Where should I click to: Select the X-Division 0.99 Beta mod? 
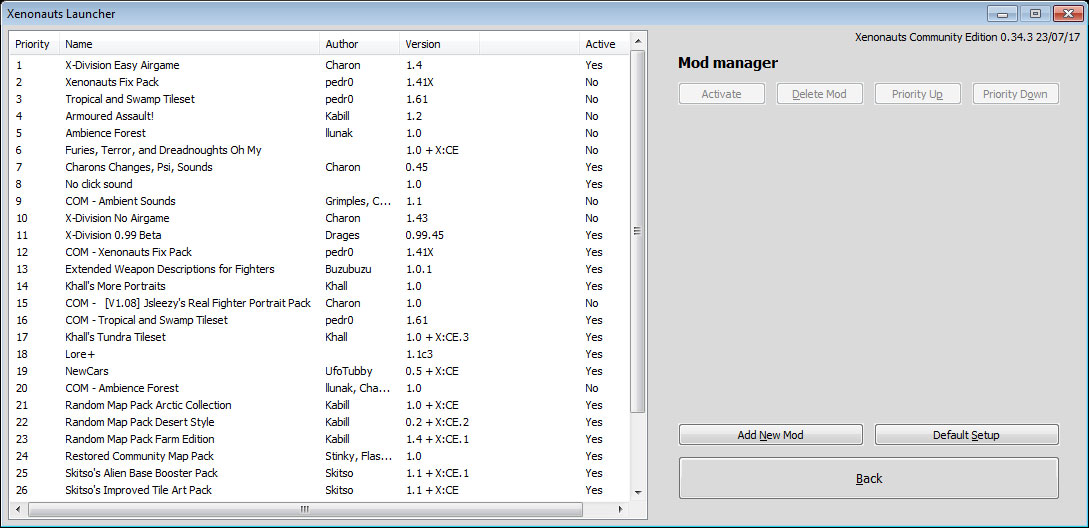[x=319, y=236]
